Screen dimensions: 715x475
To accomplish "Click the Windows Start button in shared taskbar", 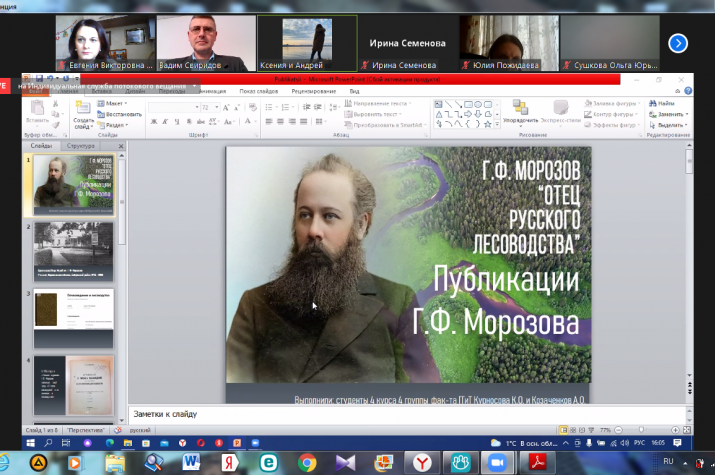I will point(31,443).
